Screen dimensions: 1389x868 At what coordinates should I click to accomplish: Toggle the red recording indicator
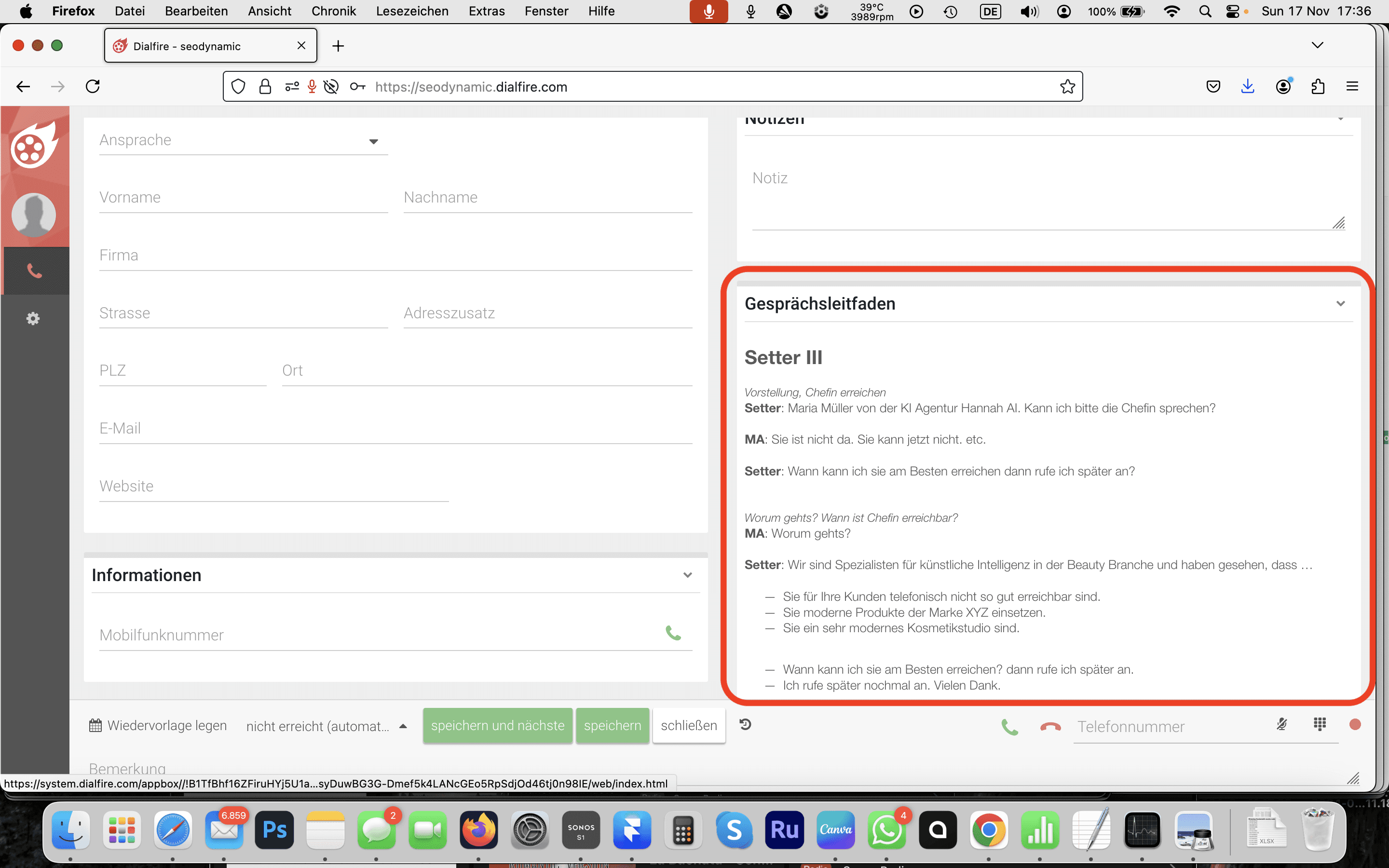click(1355, 724)
